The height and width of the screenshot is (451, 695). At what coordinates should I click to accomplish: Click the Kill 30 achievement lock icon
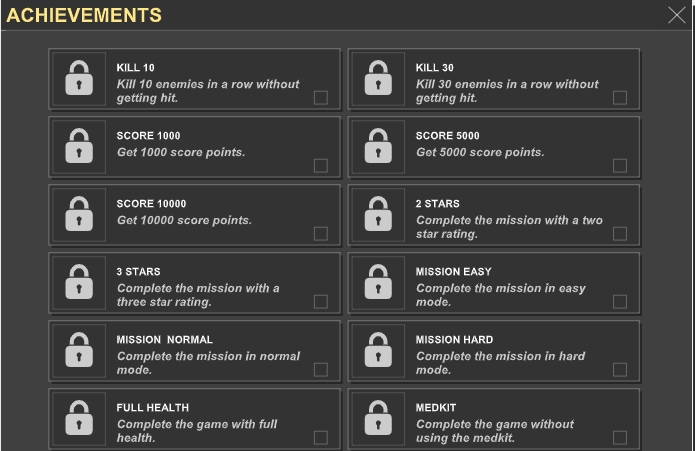click(378, 78)
